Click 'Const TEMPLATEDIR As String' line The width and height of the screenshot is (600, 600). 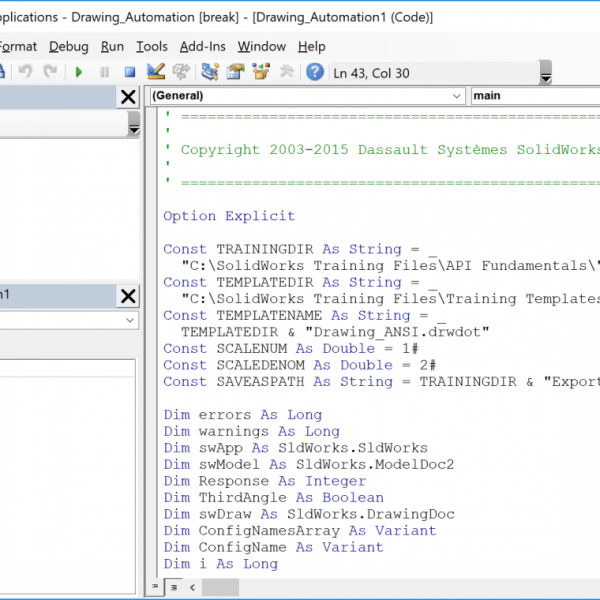click(x=300, y=282)
